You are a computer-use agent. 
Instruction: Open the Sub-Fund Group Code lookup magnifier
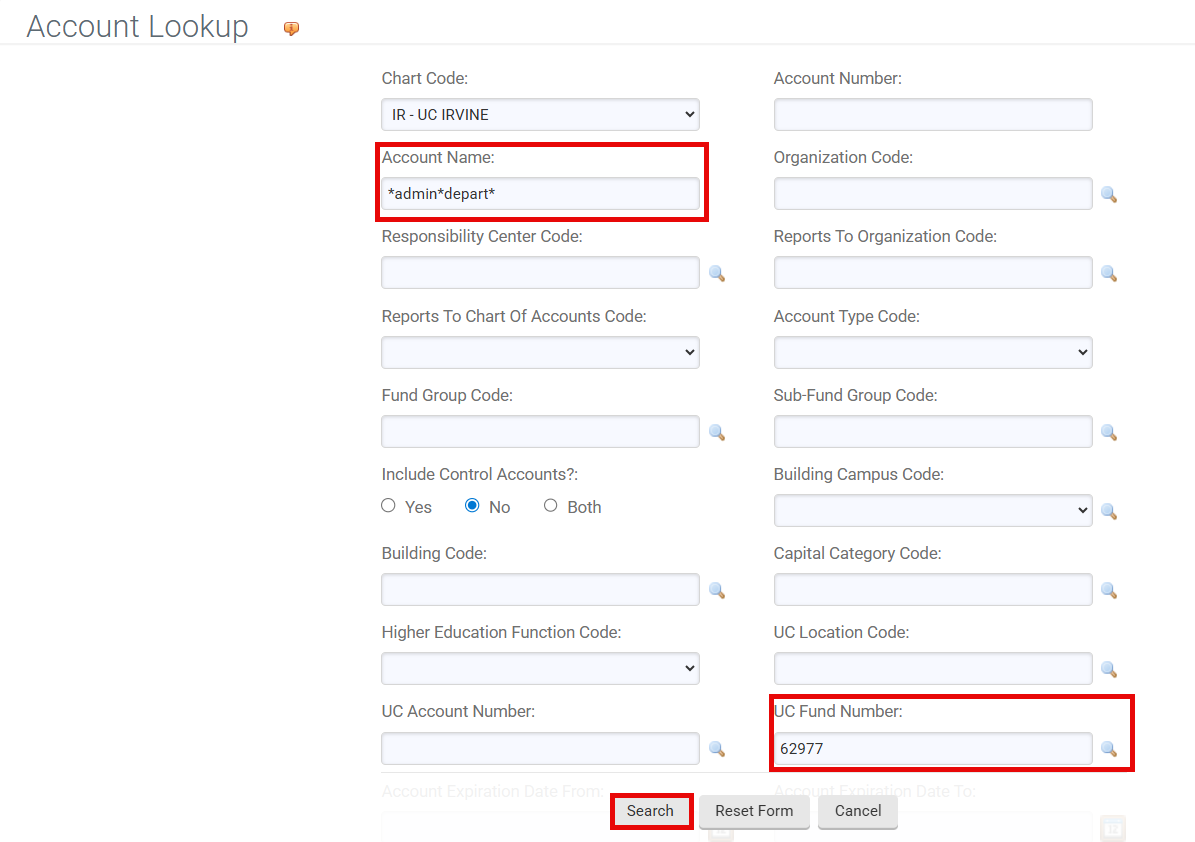(x=1109, y=432)
